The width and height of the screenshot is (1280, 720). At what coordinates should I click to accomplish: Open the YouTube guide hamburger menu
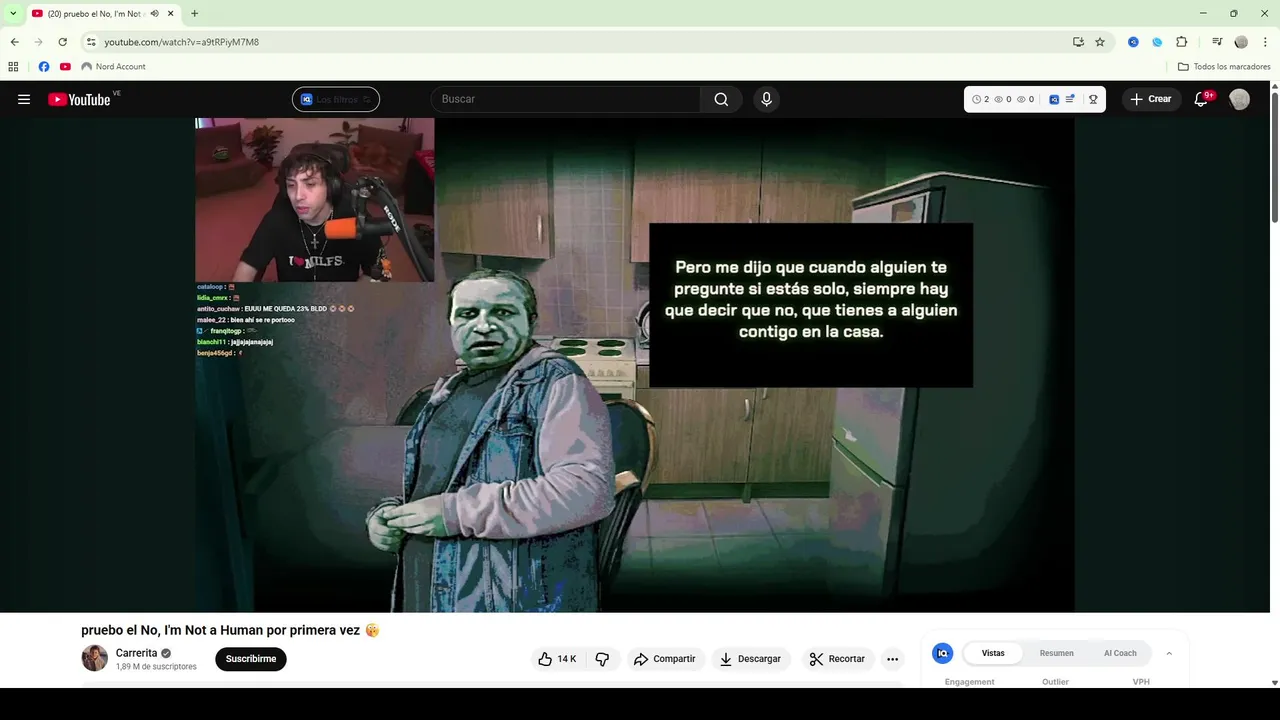pyautogui.click(x=24, y=99)
